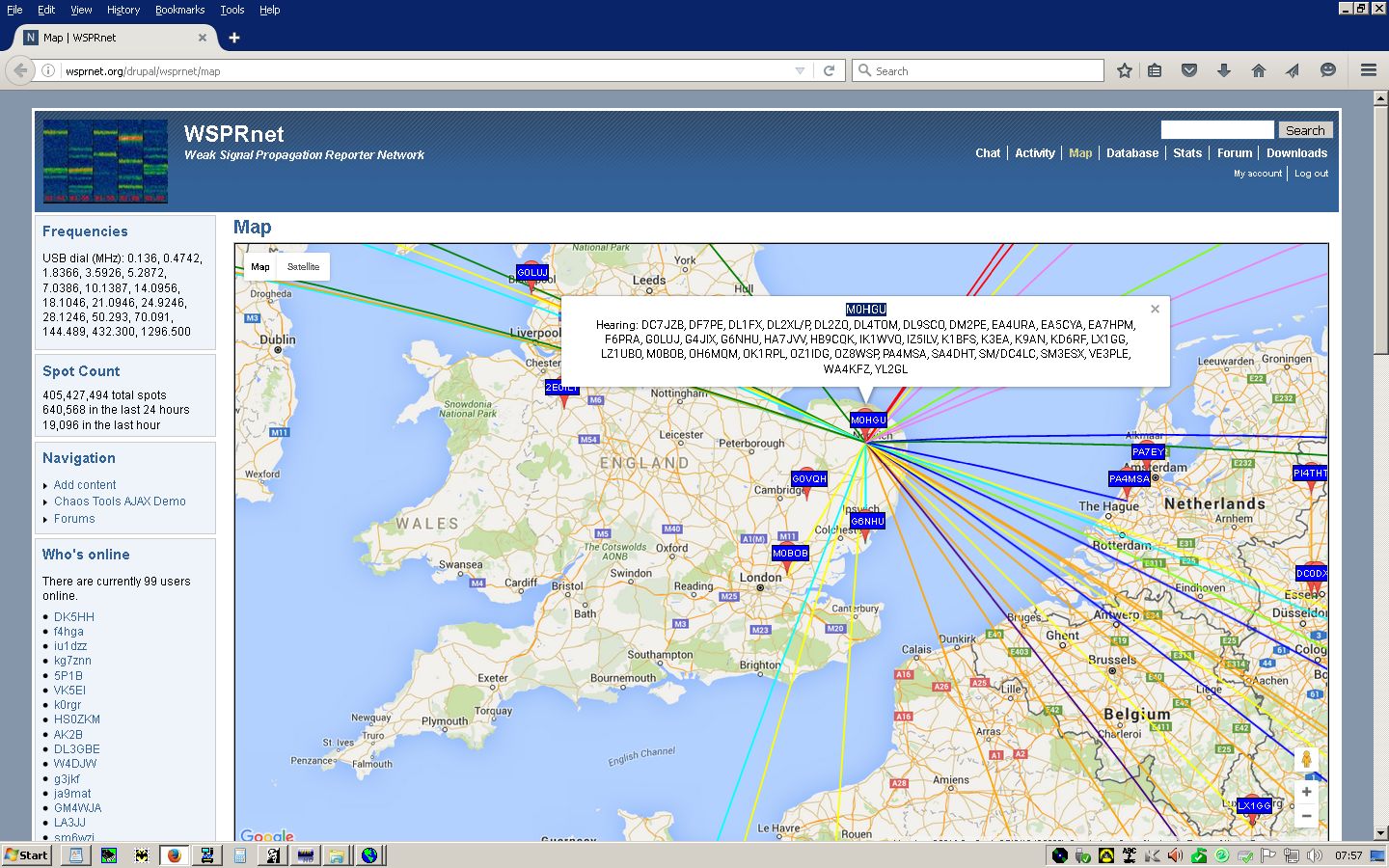Click the red speaker tray icon
Viewport: 1389px width, 868px height.
coord(1174,855)
